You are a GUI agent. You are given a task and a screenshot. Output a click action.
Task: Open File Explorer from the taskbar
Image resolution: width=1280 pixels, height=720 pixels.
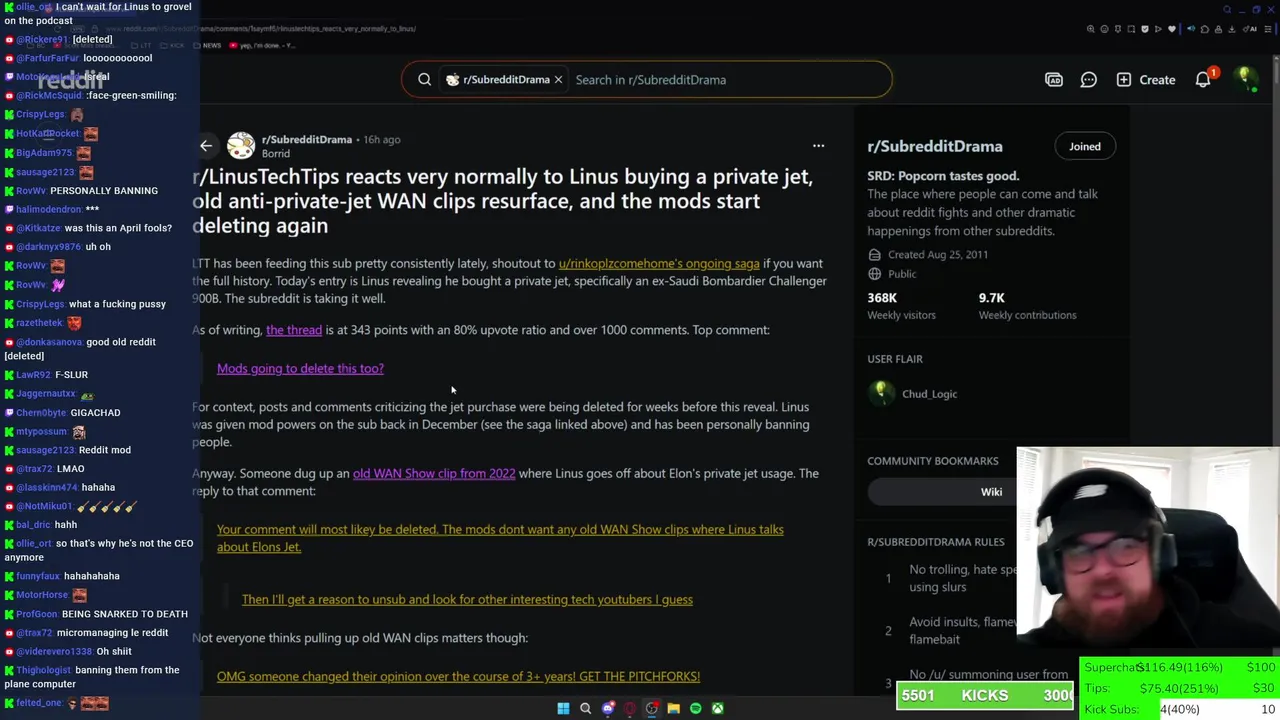coord(674,708)
